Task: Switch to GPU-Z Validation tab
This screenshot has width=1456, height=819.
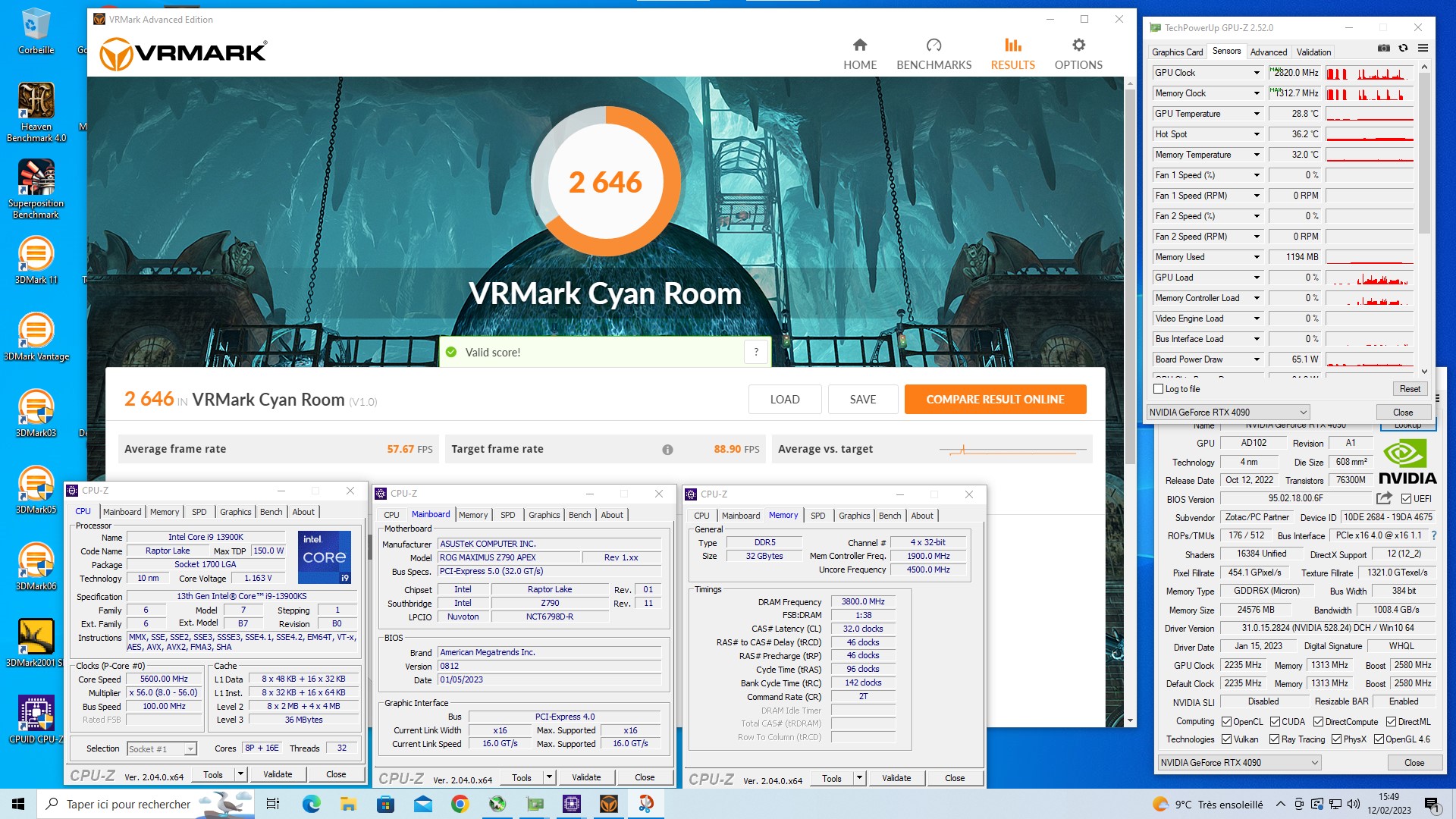Action: (1313, 52)
